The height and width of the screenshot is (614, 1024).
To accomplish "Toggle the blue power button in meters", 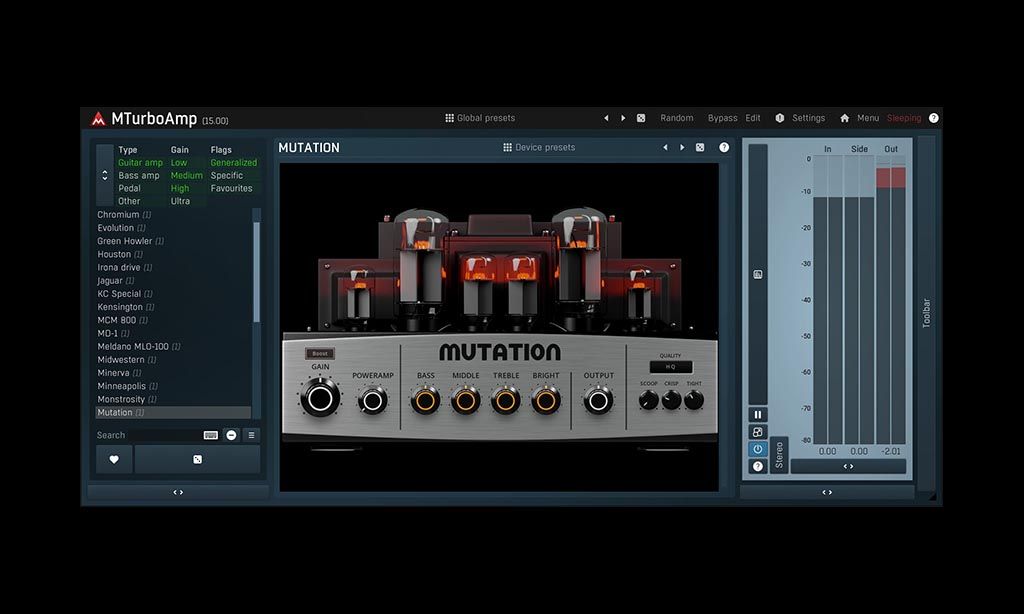I will [758, 449].
